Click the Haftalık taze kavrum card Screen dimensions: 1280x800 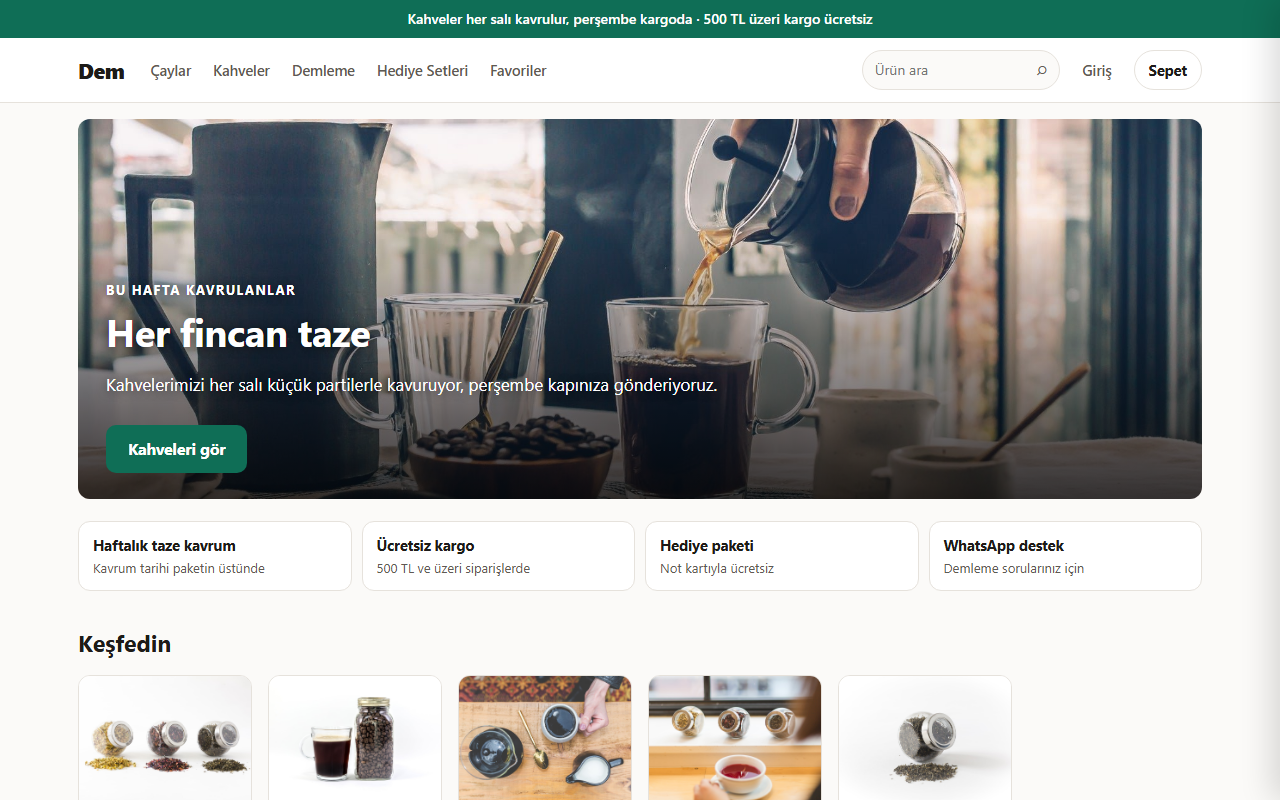[215, 556]
